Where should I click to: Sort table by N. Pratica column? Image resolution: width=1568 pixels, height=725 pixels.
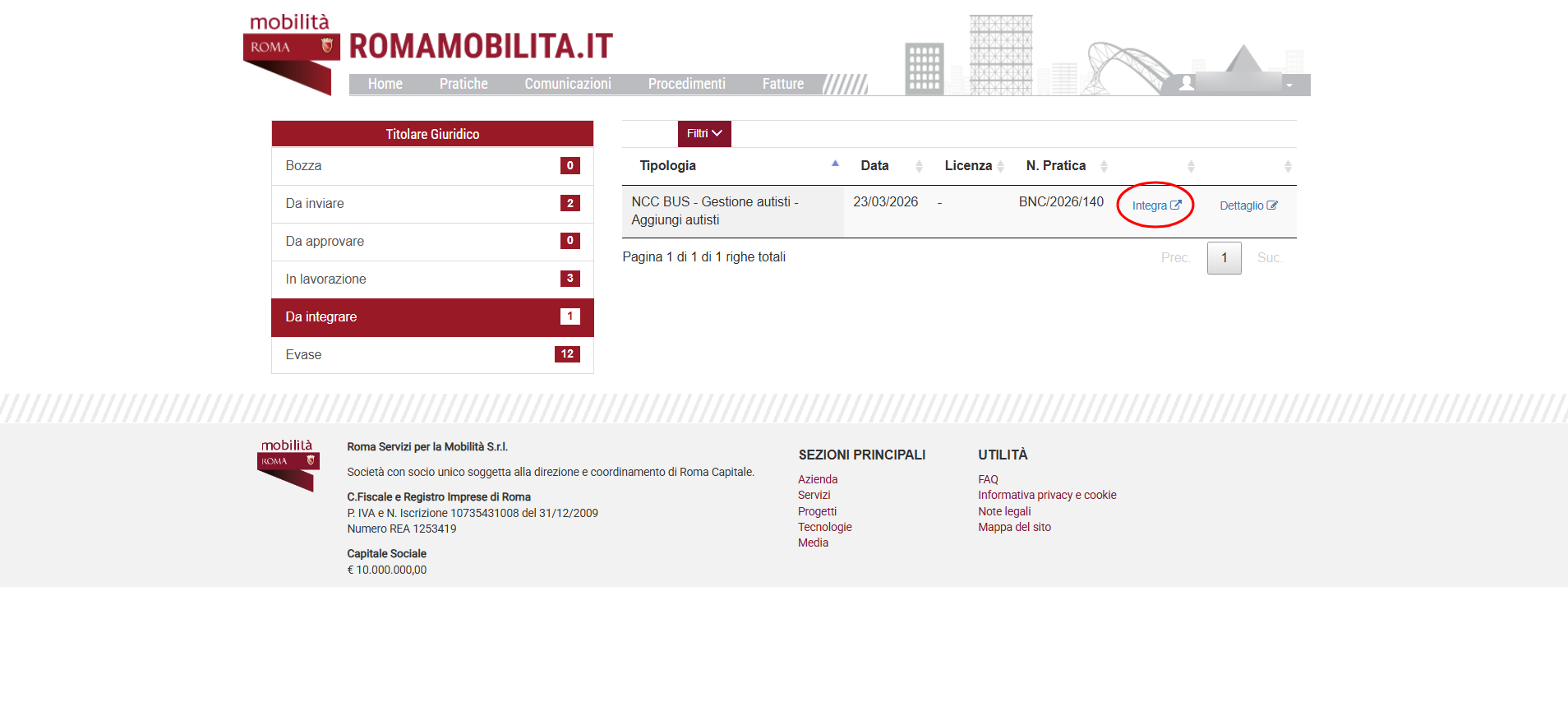[1063, 165]
